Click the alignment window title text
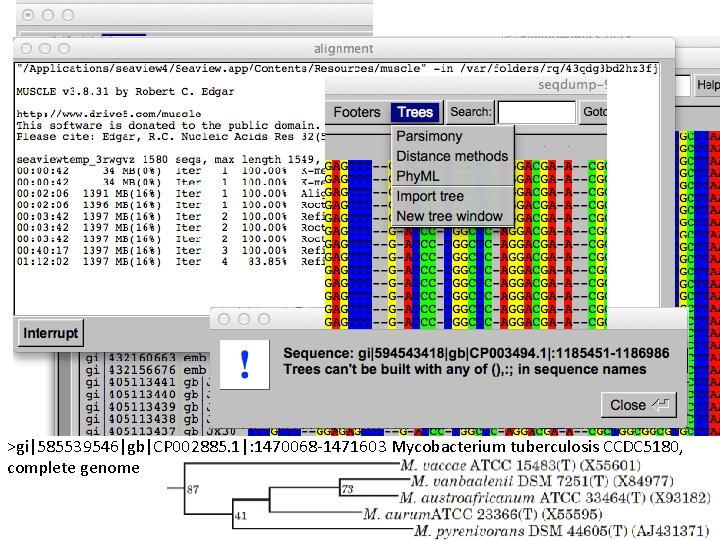The image size is (720, 540). point(343,49)
